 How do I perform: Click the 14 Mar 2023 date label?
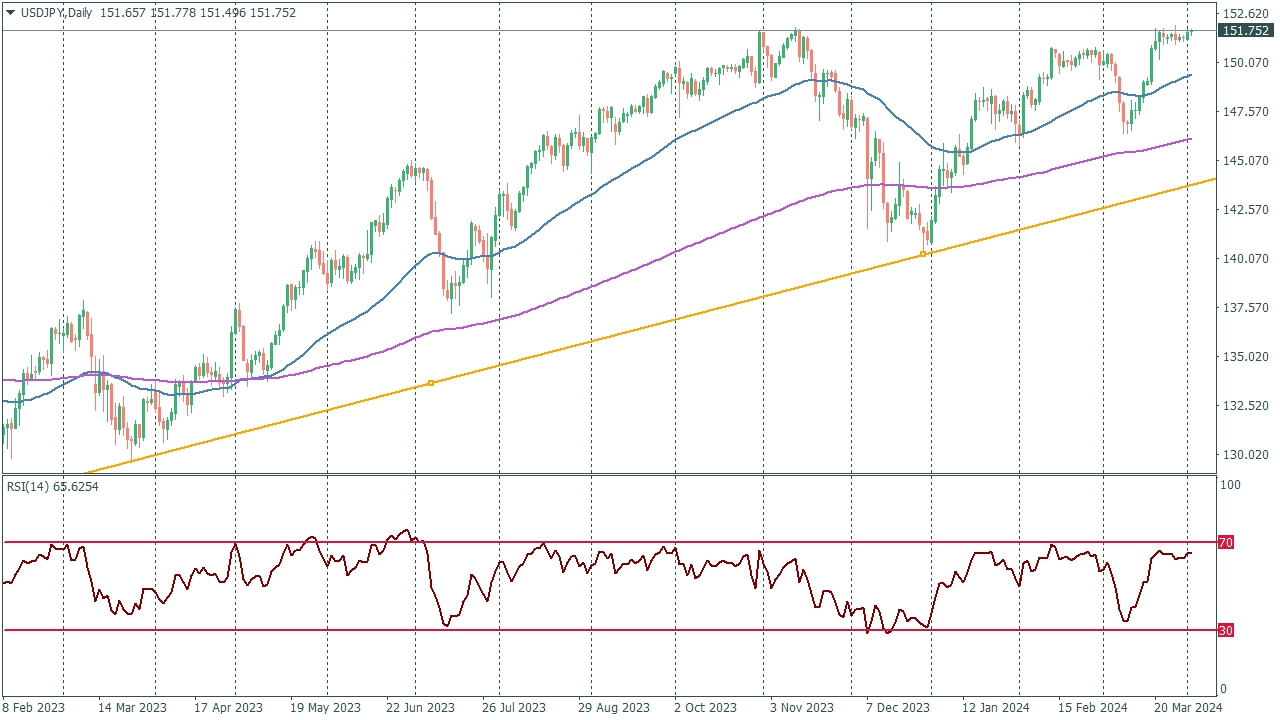coord(132,707)
